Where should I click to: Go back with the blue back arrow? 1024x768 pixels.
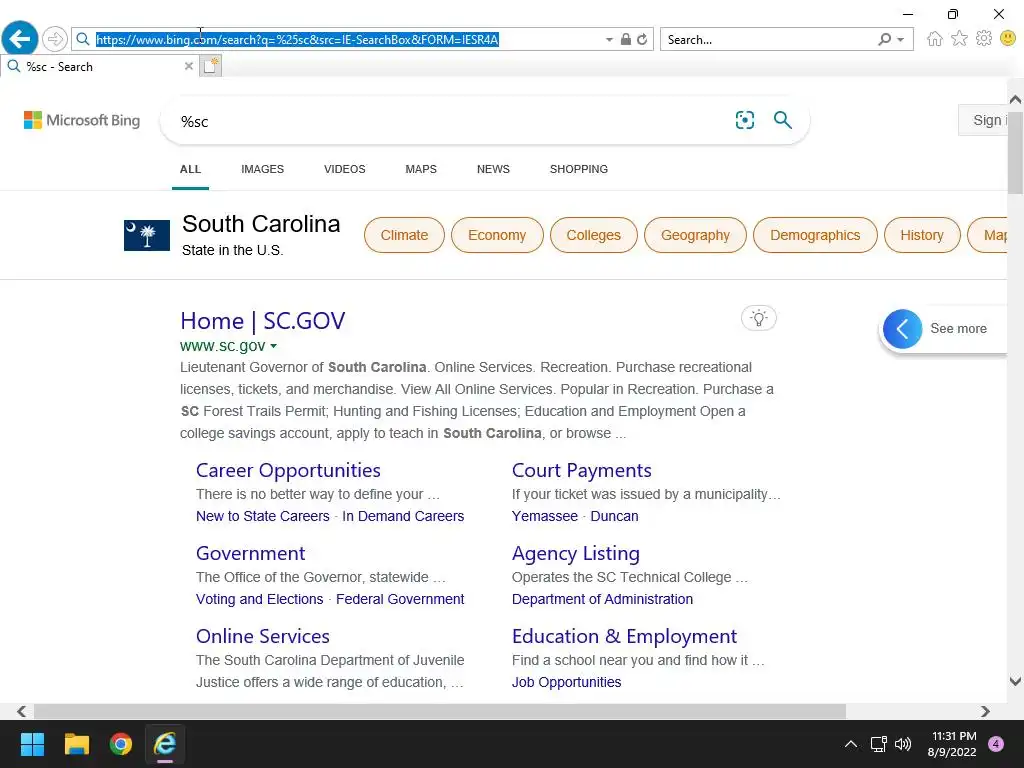[20, 39]
